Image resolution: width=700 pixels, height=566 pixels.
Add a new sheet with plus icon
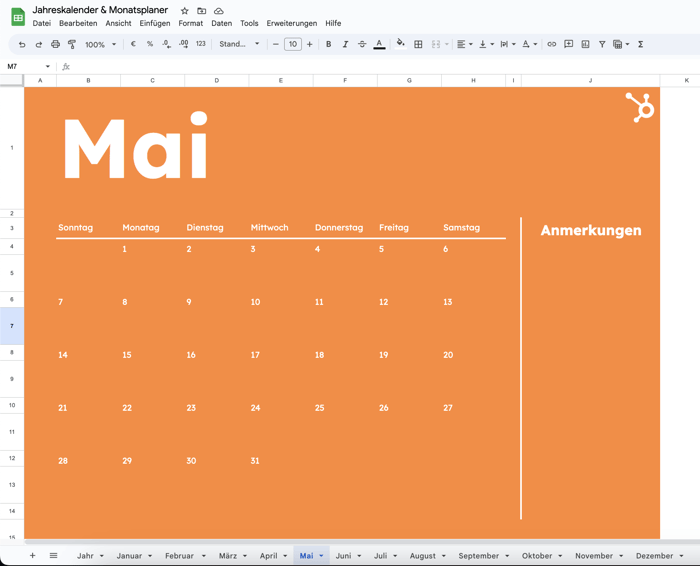[32, 556]
